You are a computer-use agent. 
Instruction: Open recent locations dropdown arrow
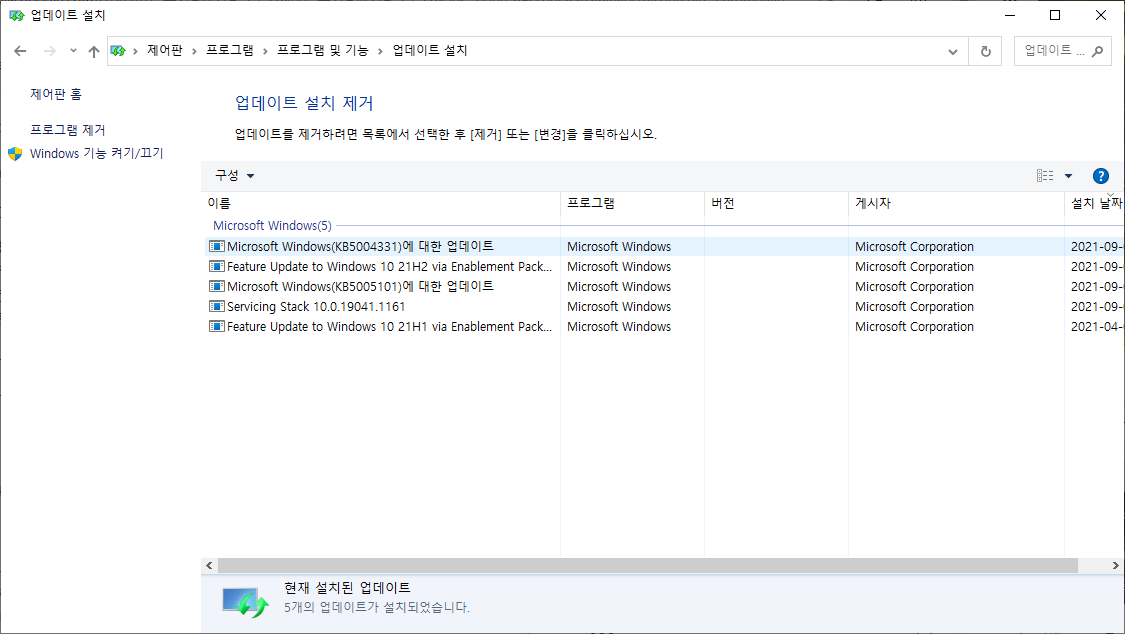point(73,51)
